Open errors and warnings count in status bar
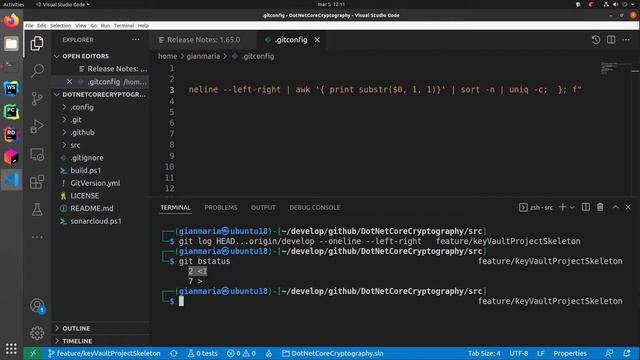 click(x=241, y=353)
